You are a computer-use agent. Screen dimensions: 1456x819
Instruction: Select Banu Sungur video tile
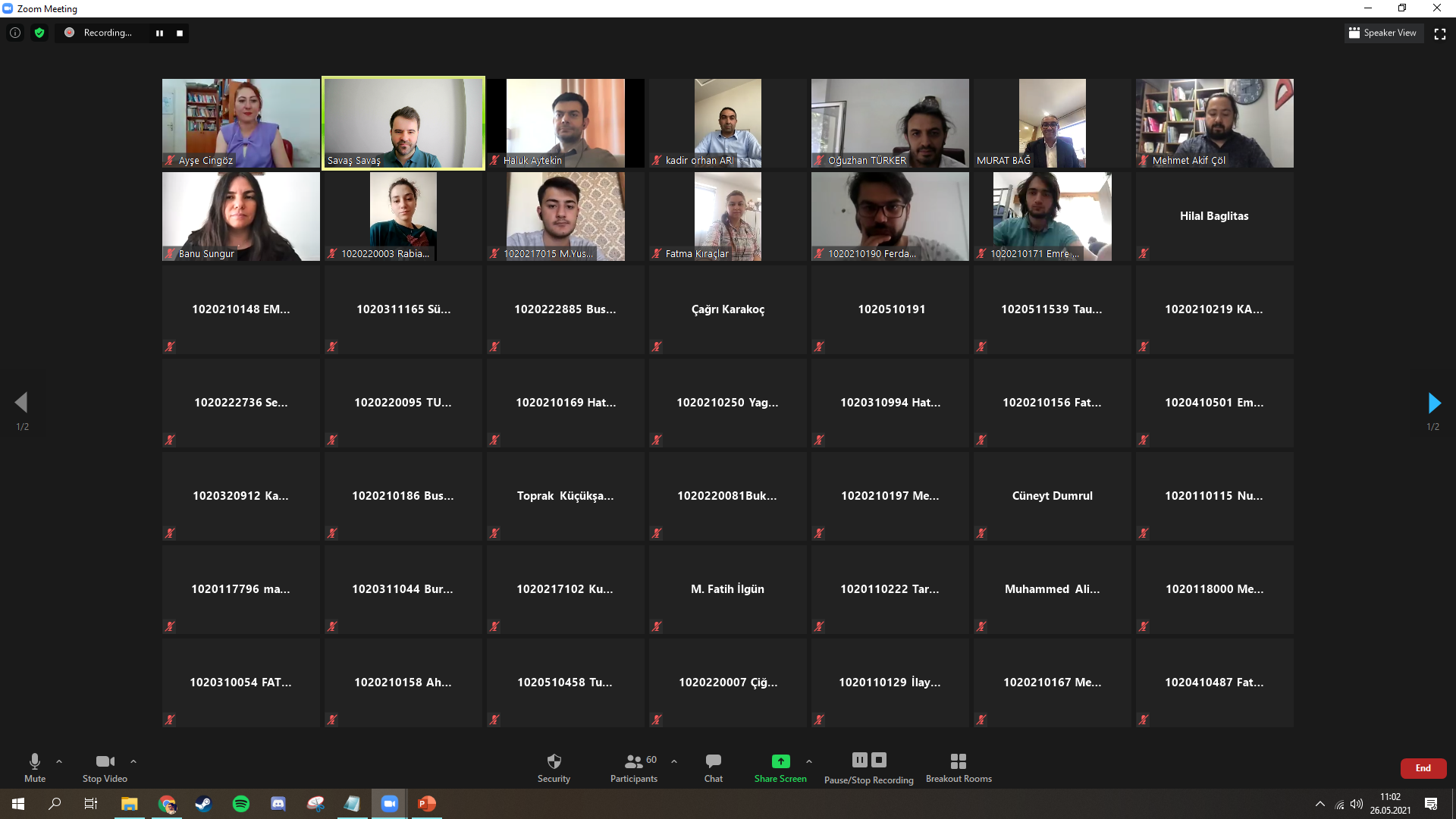(x=241, y=216)
